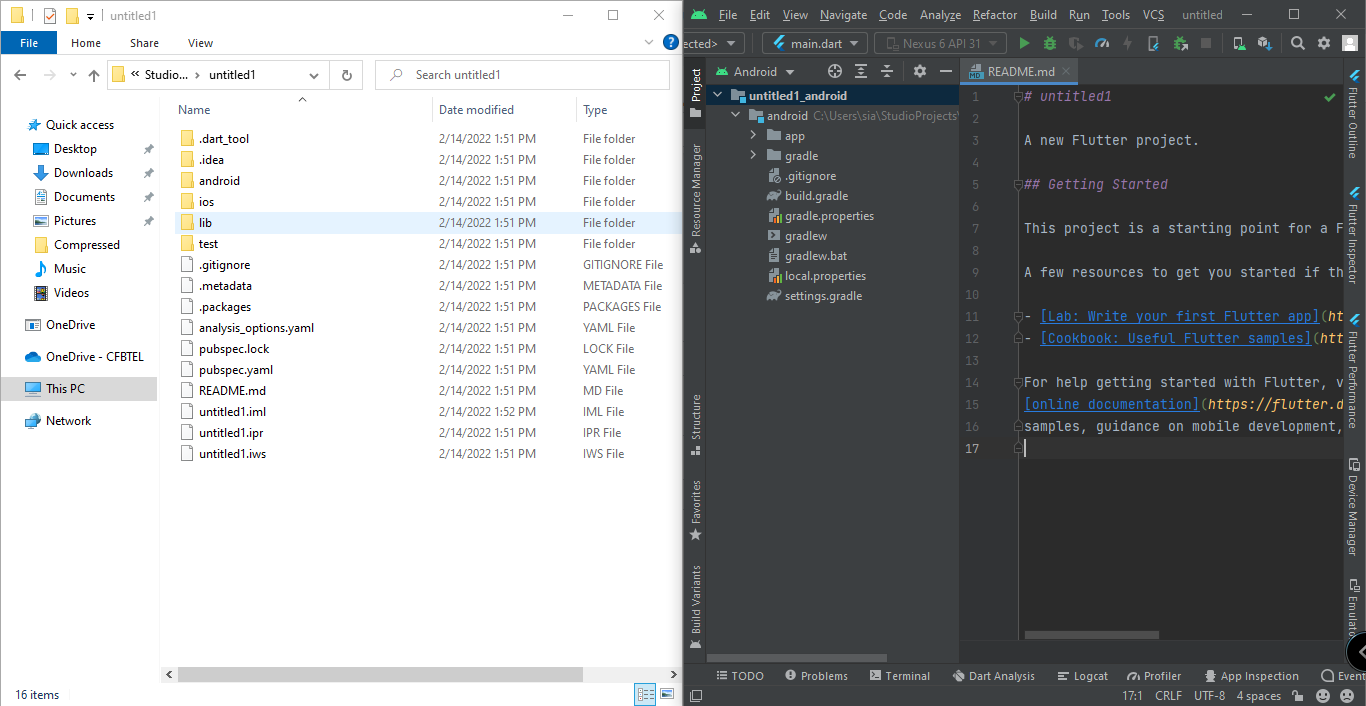The image size is (1366, 706).
Task: Click Attach Debugger to Android Process icon
Action: click(x=1180, y=43)
